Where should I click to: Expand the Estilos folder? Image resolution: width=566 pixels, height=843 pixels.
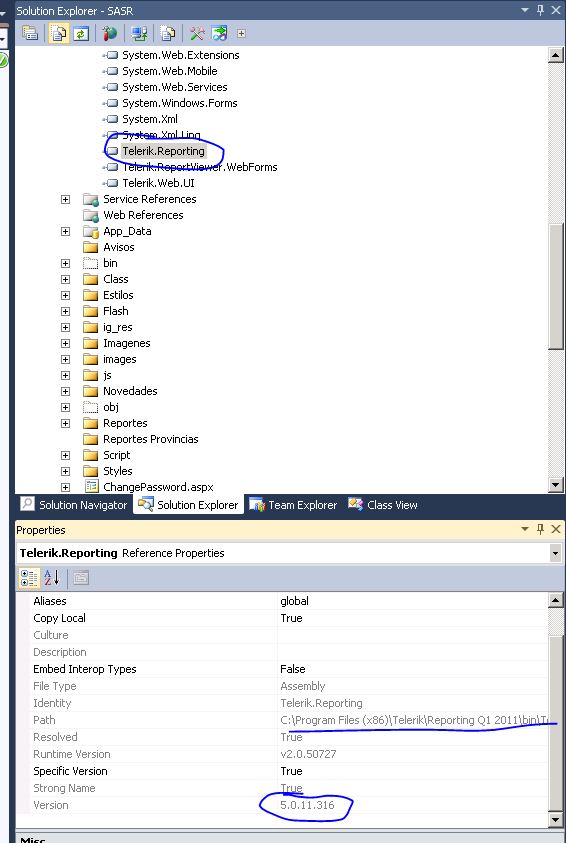tap(66, 296)
